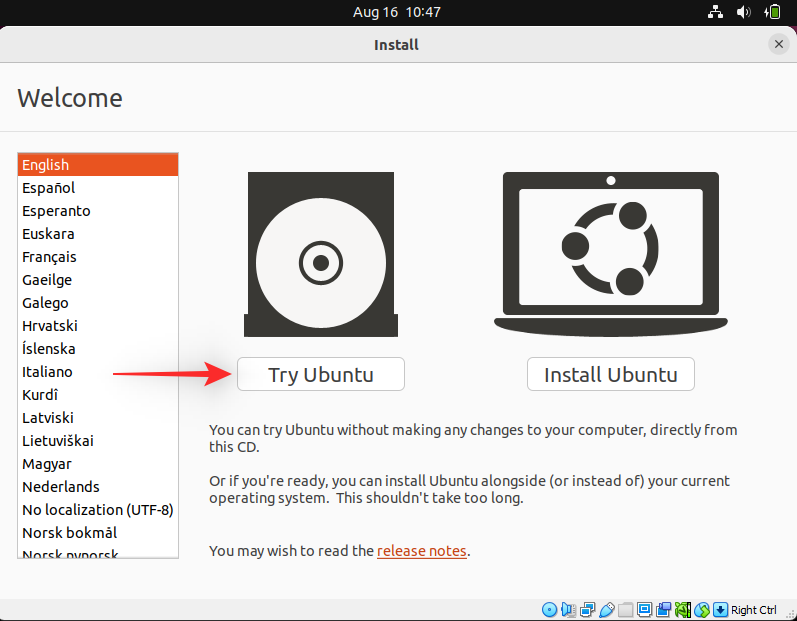Image resolution: width=797 pixels, height=621 pixels.
Task: Open the clock showing Aug 16 10:47
Action: coord(396,12)
